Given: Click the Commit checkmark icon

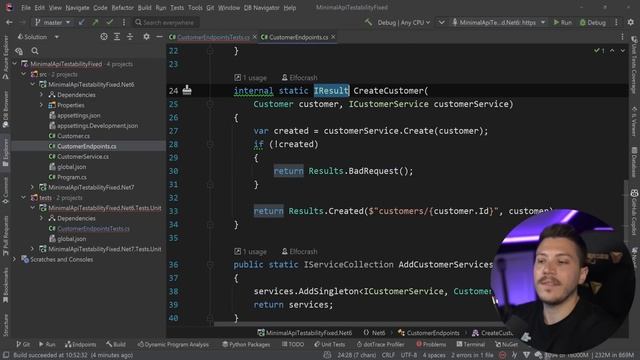Looking at the screenshot, I should point(109,22).
